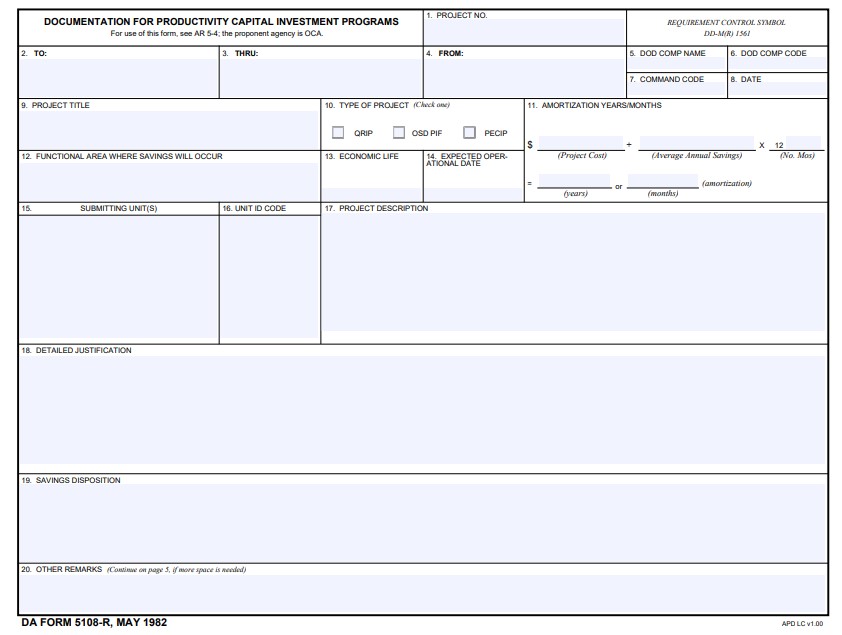Screen dimensions: 842x635
Task: Click the Savings Disposition text area
Action: point(423,523)
